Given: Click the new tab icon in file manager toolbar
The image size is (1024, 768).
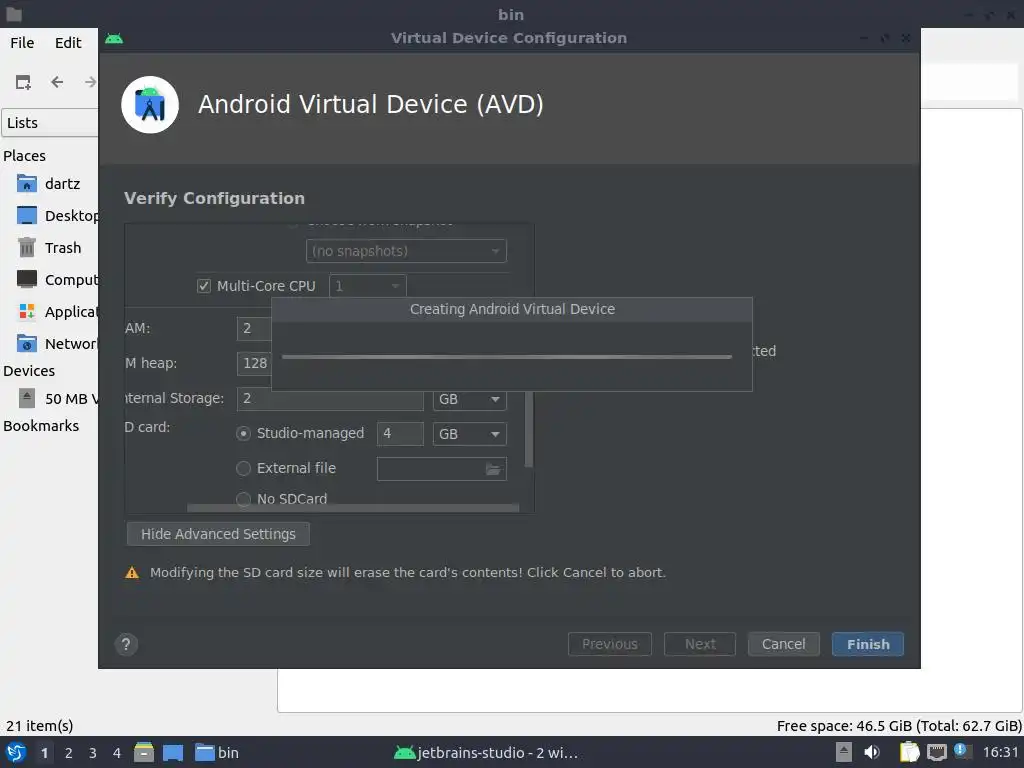Looking at the screenshot, I should point(23,82).
